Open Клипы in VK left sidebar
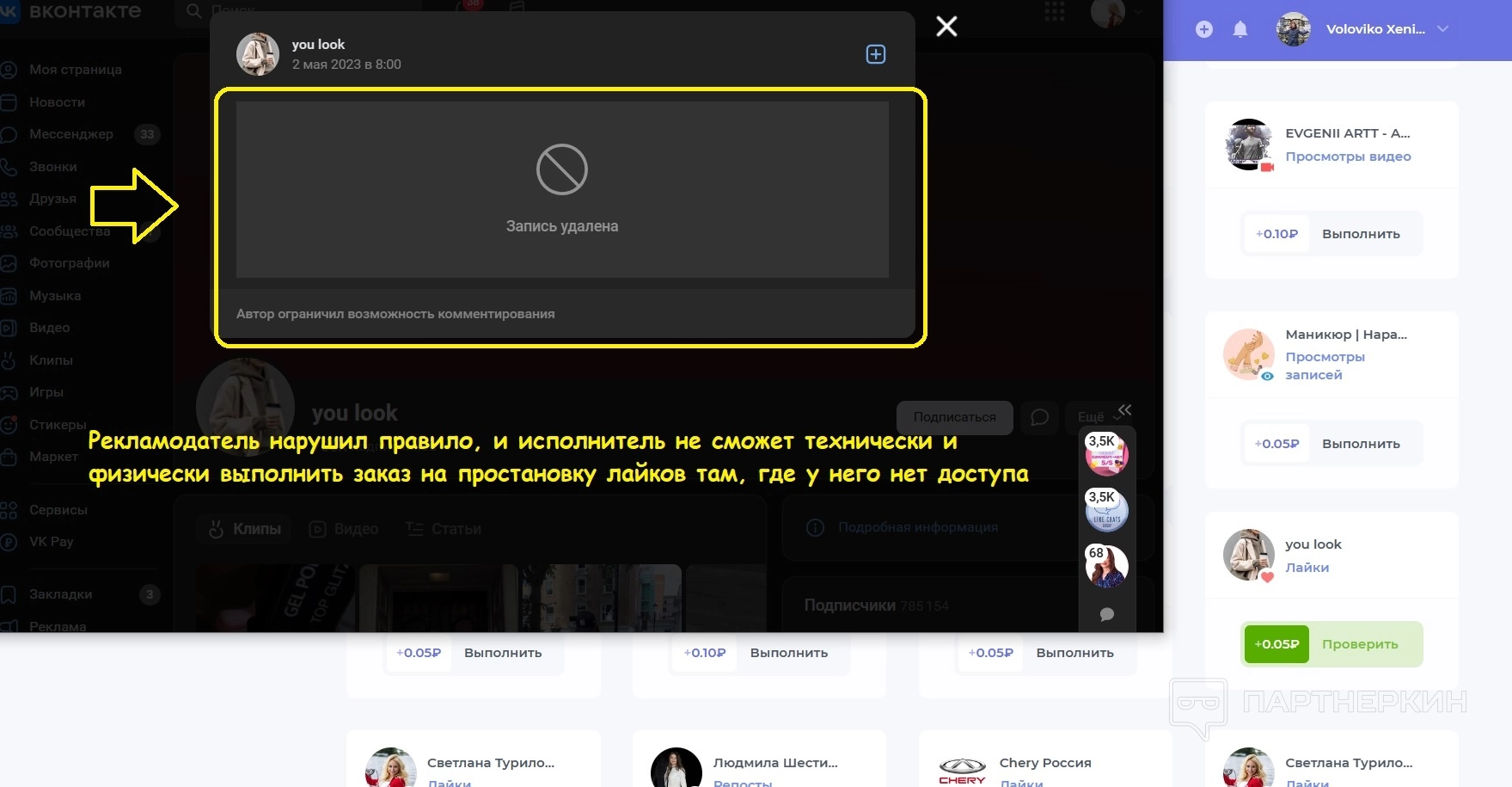This screenshot has width=1512, height=787. tap(51, 360)
